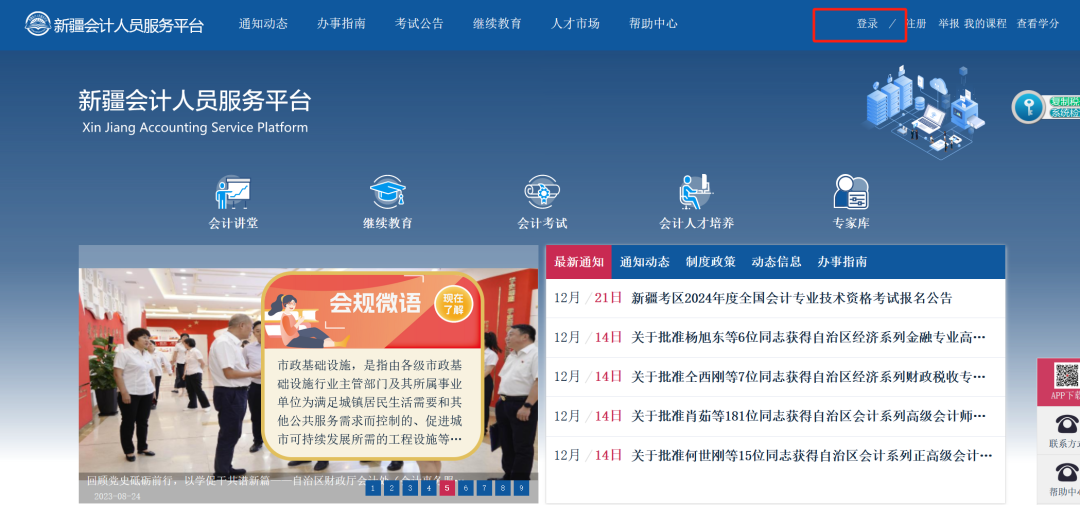Select the 最新通知 tab
Image resolution: width=1080 pixels, height=505 pixels.
tap(579, 262)
